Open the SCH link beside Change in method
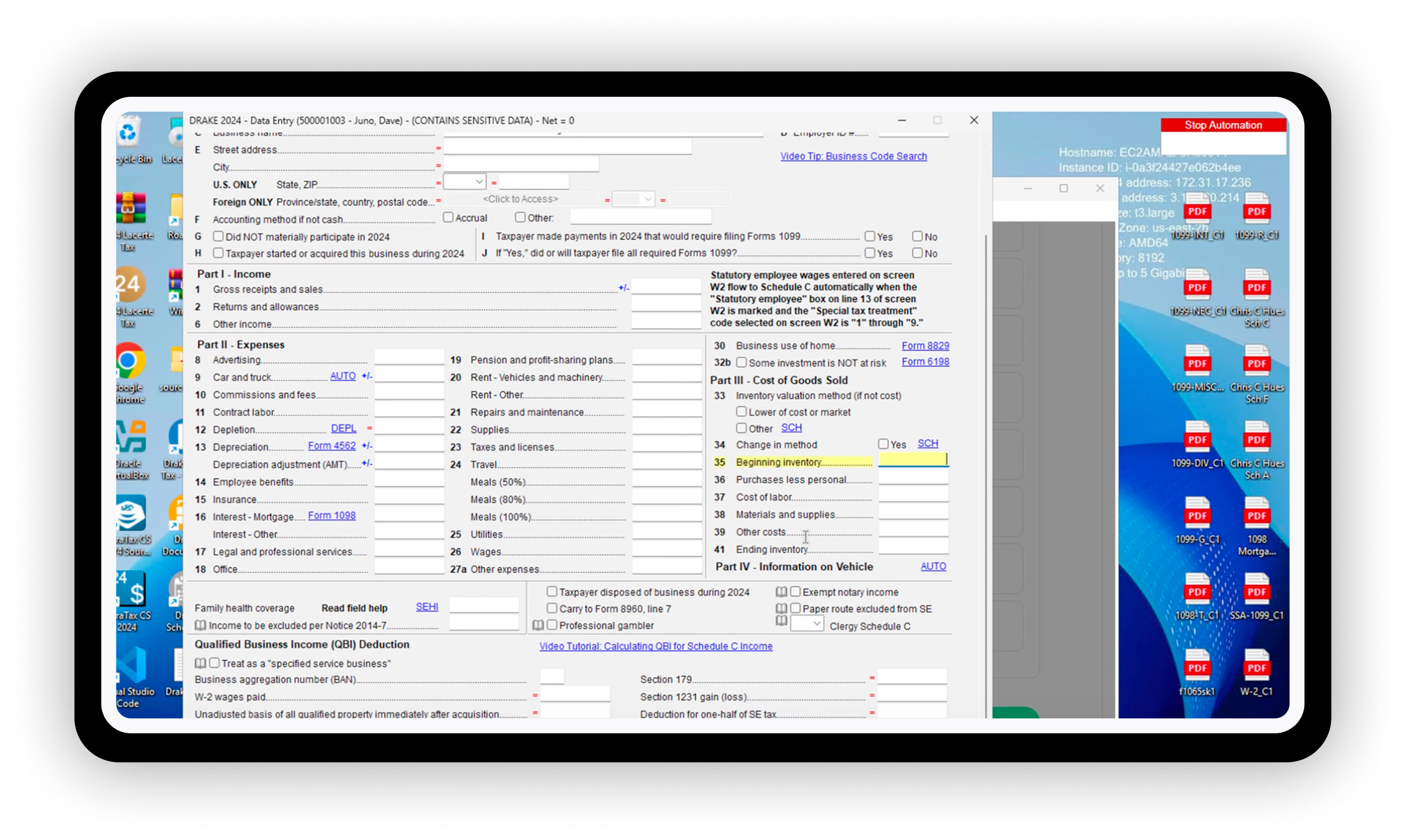The image size is (1406, 840). [928, 444]
